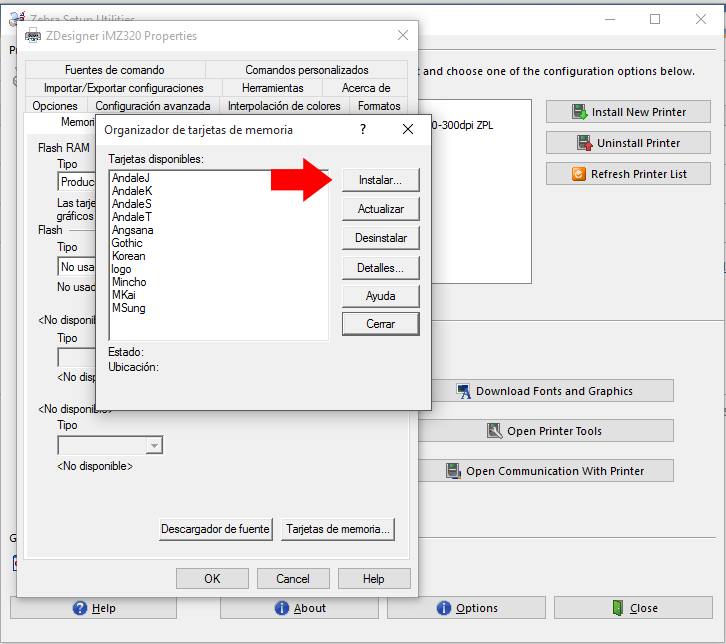Click the Uninstall Printer icon

click(585, 143)
